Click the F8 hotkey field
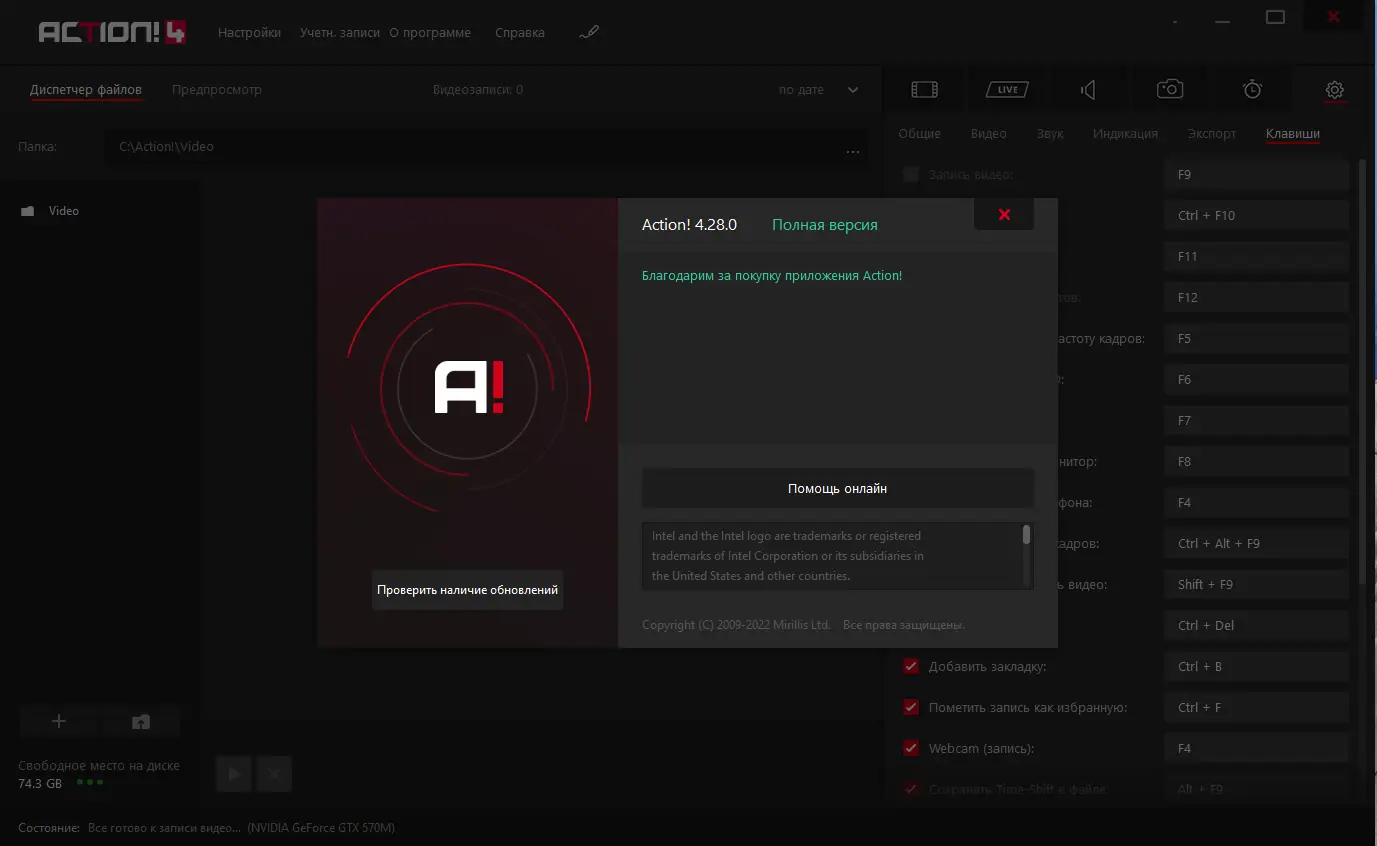Viewport: 1377px width, 846px height. pyautogui.click(x=1257, y=462)
